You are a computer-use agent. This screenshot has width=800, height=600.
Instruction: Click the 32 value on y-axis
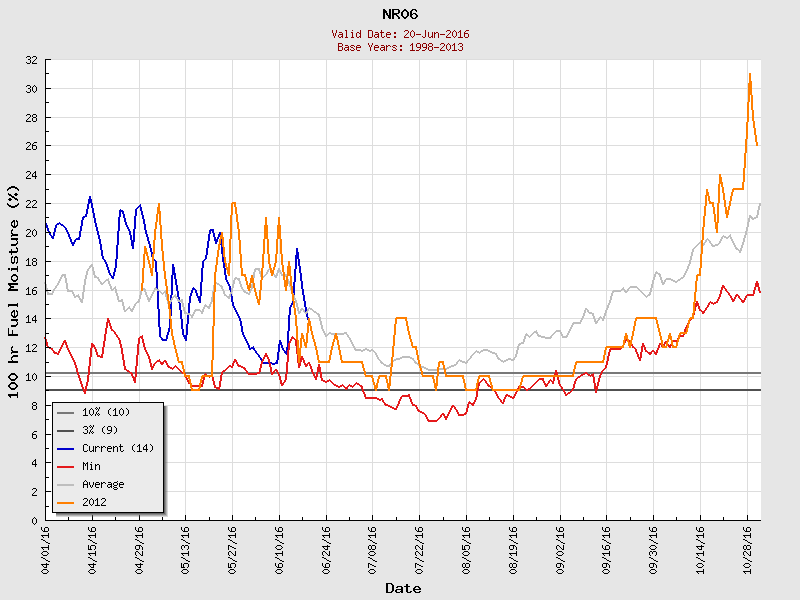point(31,60)
